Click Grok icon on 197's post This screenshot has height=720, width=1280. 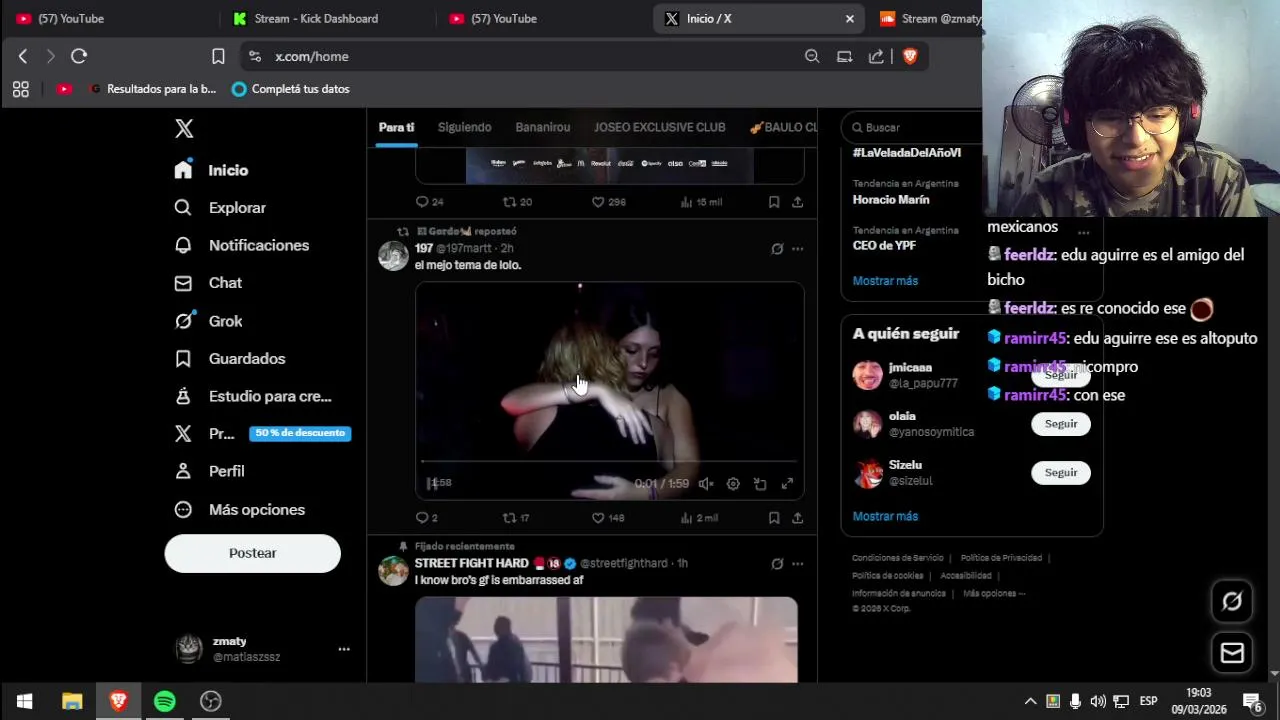pos(777,249)
